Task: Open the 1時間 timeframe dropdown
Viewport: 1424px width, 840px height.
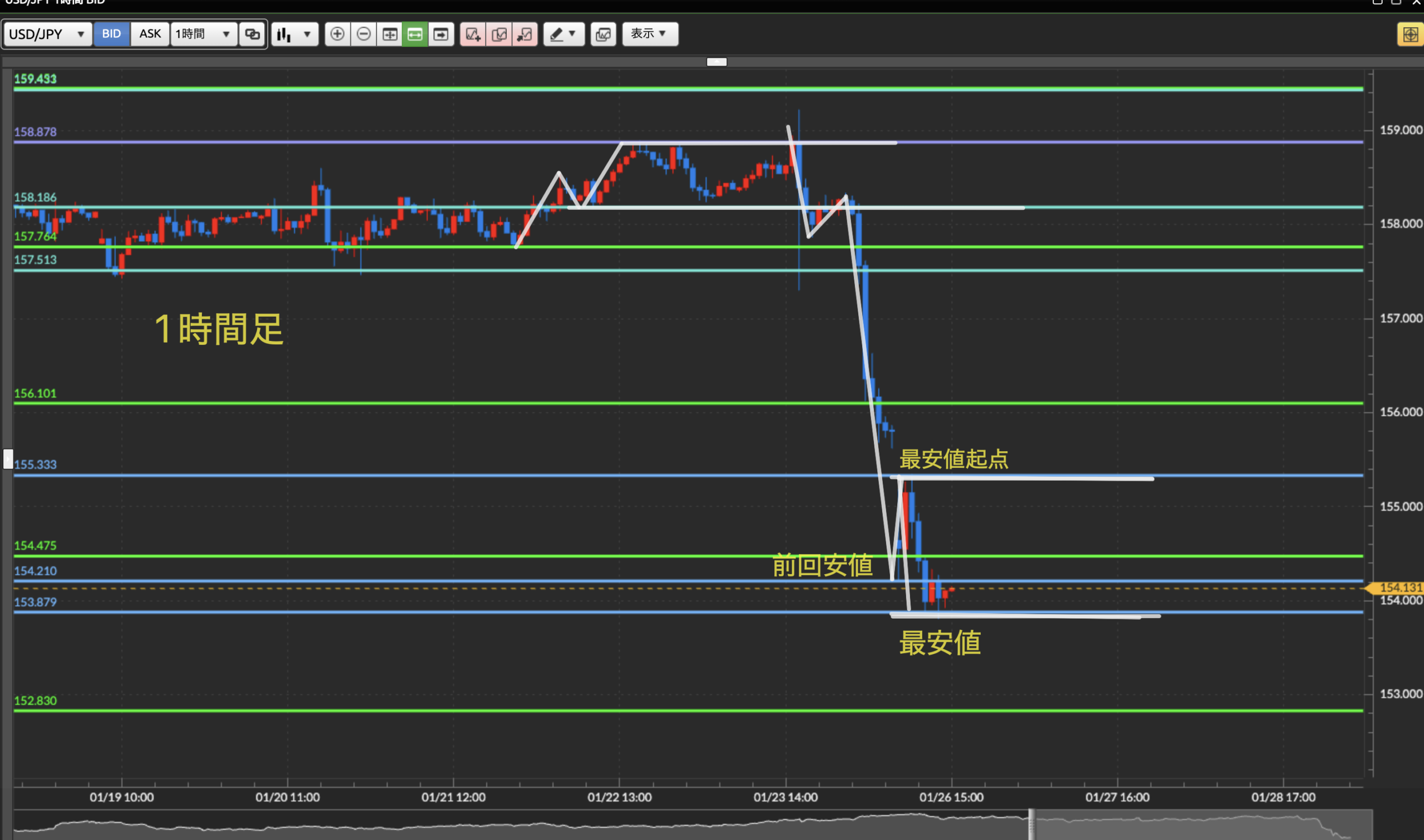Action: tap(203, 34)
